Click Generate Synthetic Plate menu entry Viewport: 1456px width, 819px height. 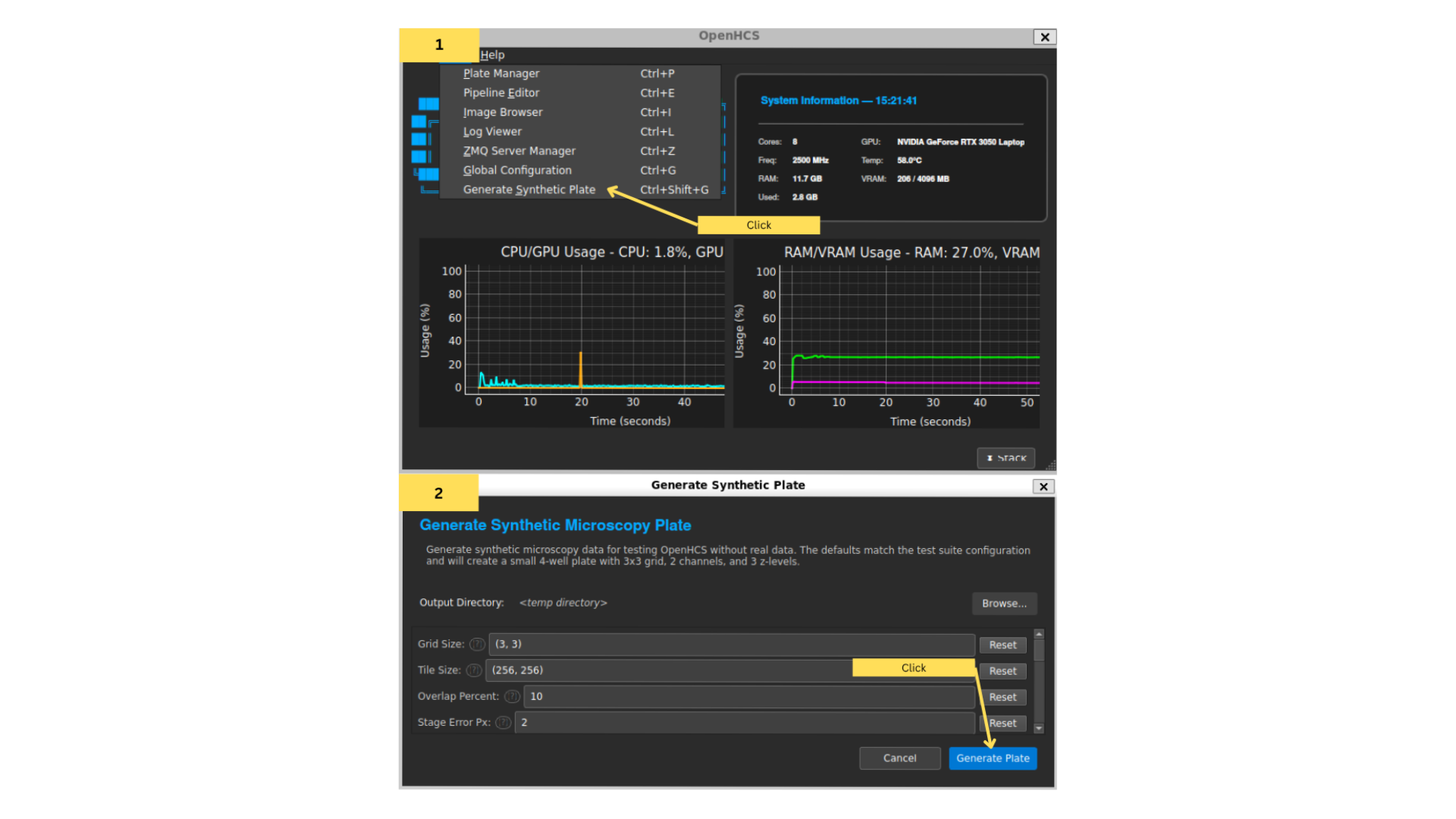(x=580, y=190)
